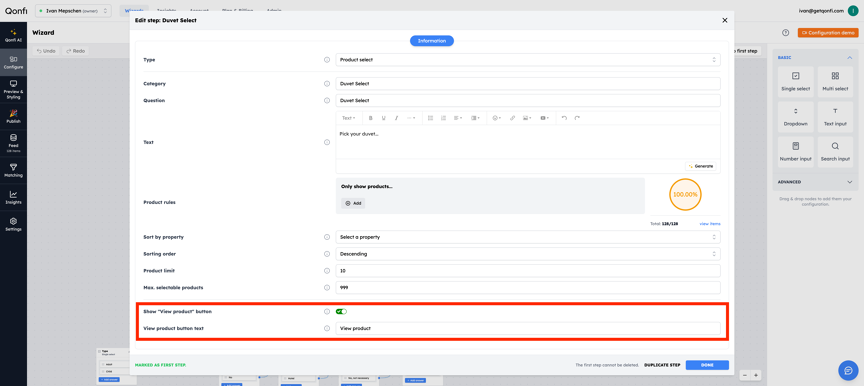This screenshot has width=864, height=386.
Task: Insert a bulleted list in editor
Action: [x=430, y=118]
